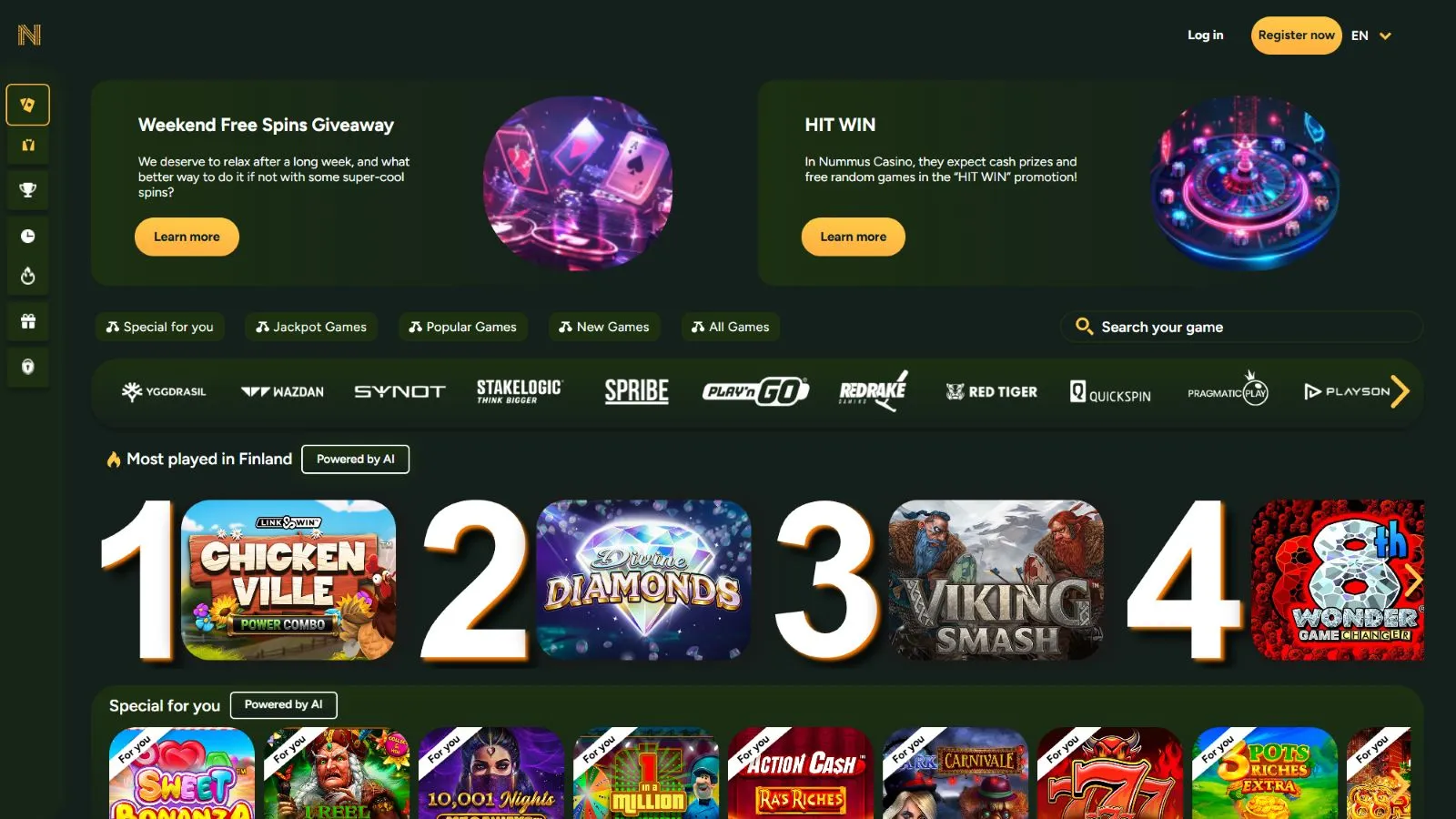The image size is (1456, 819).
Task: Select the trophy tournaments icon
Action: point(27,190)
